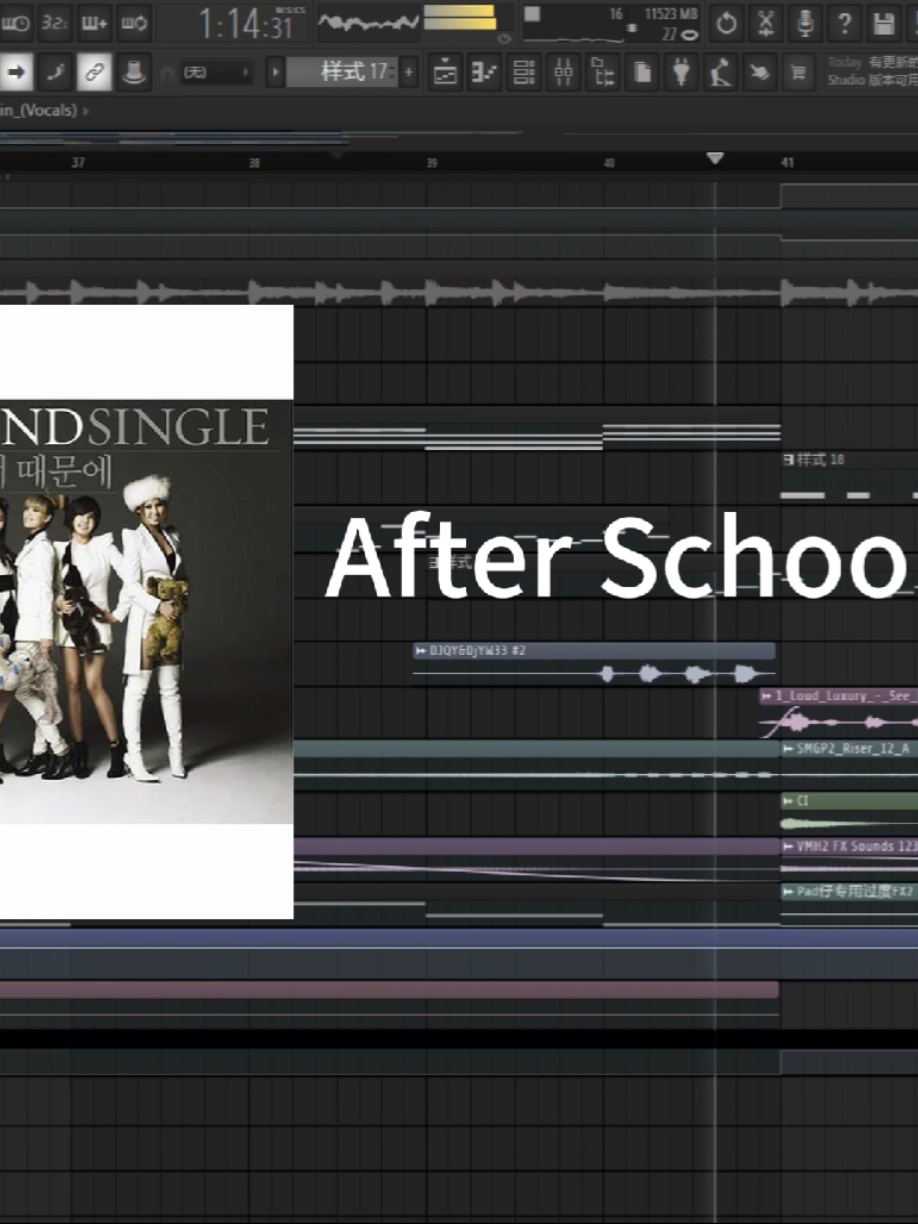Click the After School album cover thumbnail
The height and width of the screenshot is (1224, 918).
146,611
